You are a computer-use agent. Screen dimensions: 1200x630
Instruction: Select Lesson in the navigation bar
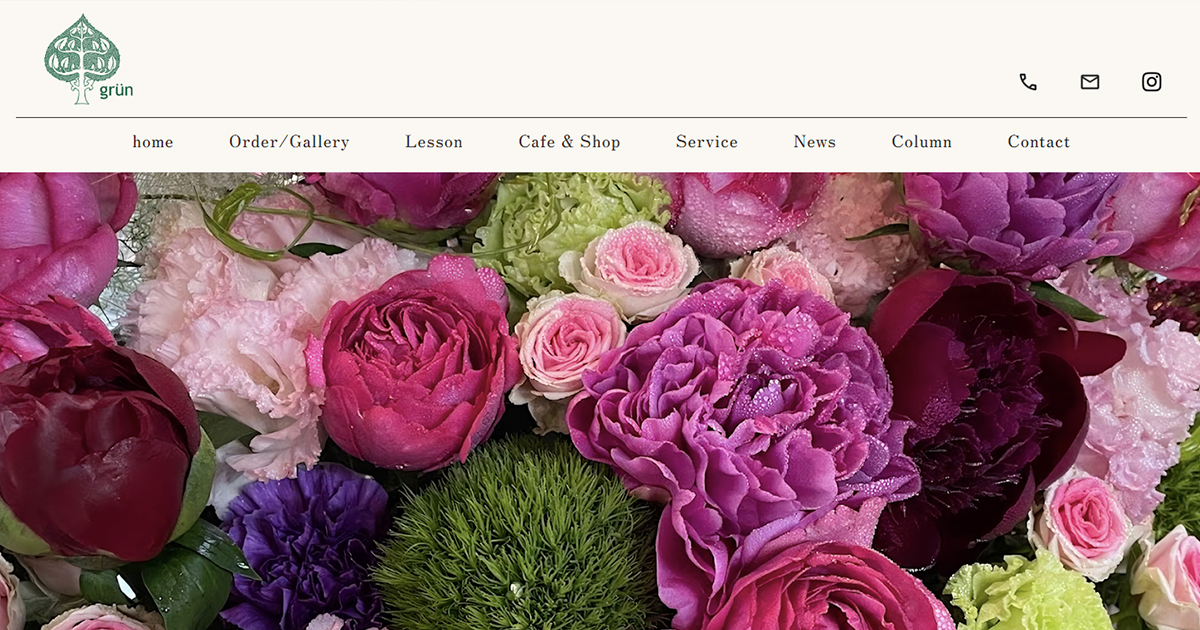coord(434,142)
